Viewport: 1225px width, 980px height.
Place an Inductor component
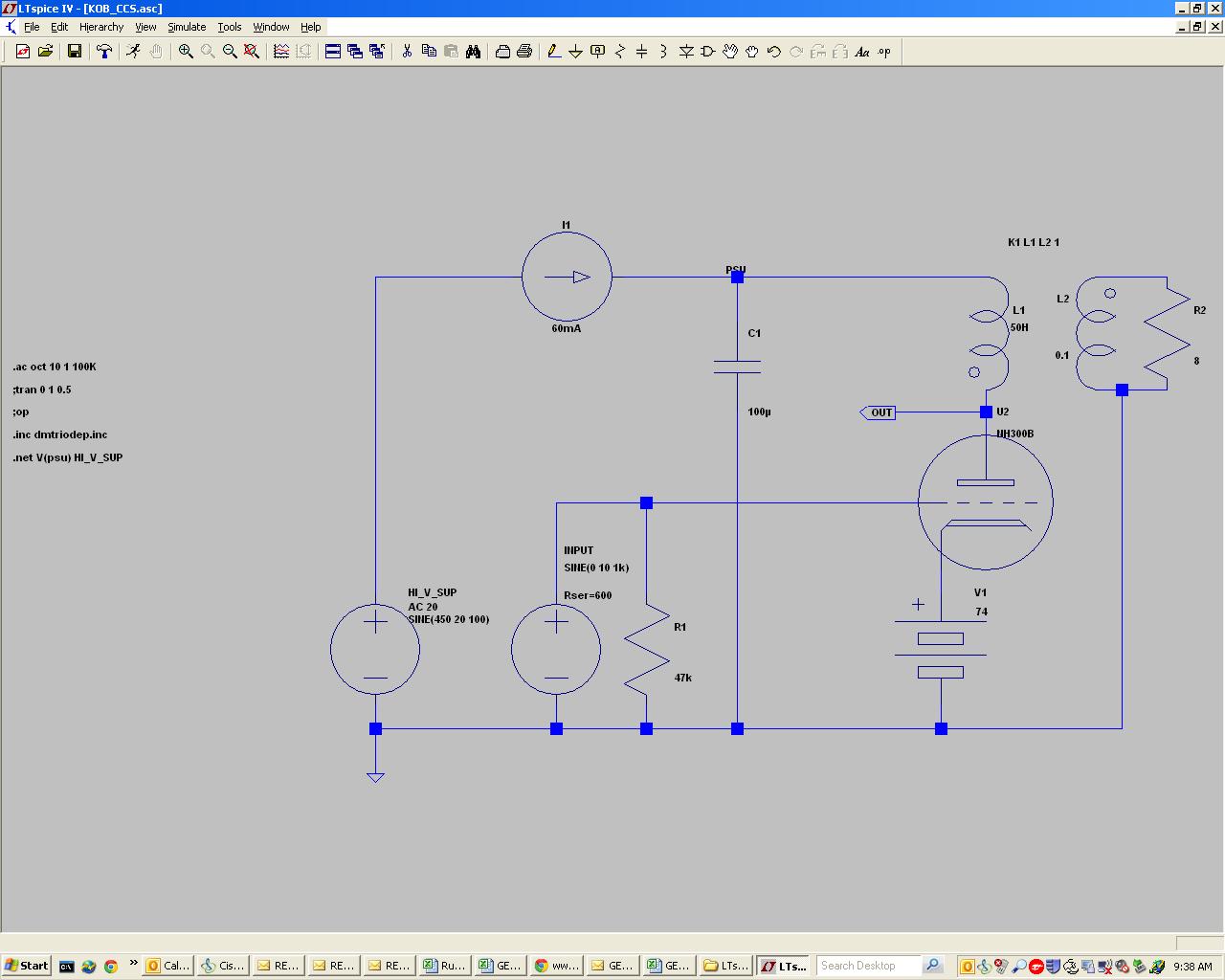pos(663,52)
